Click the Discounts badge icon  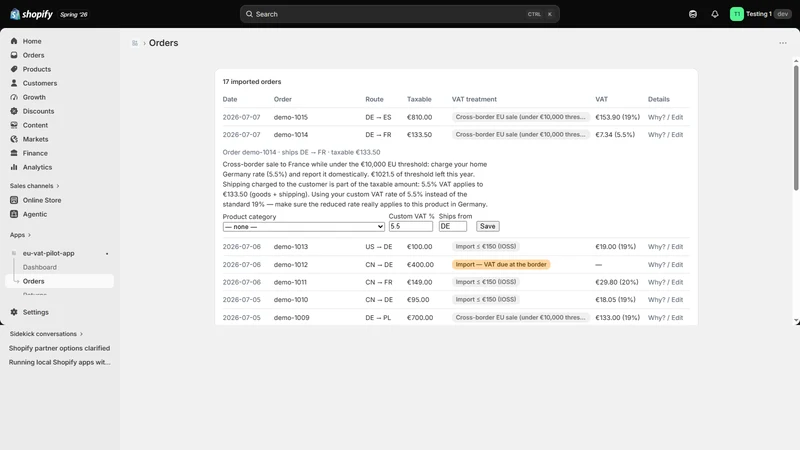[14, 111]
